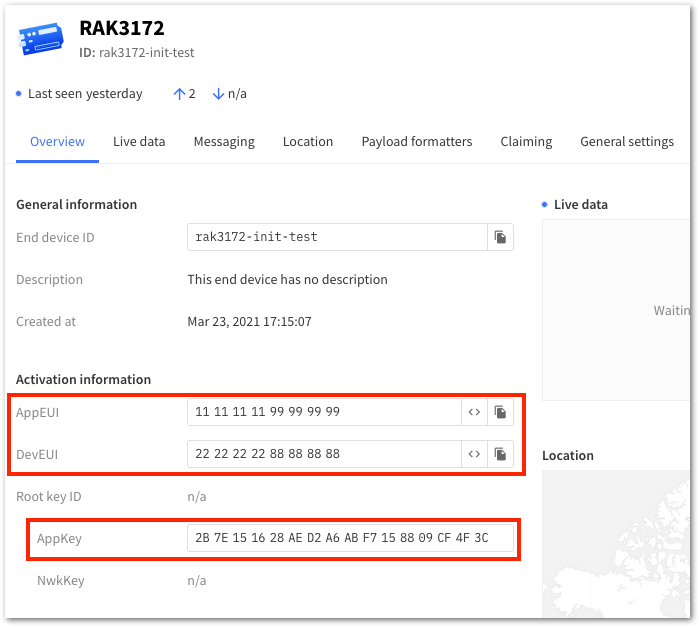
Task: Click the End device ID field
Action: [337, 237]
